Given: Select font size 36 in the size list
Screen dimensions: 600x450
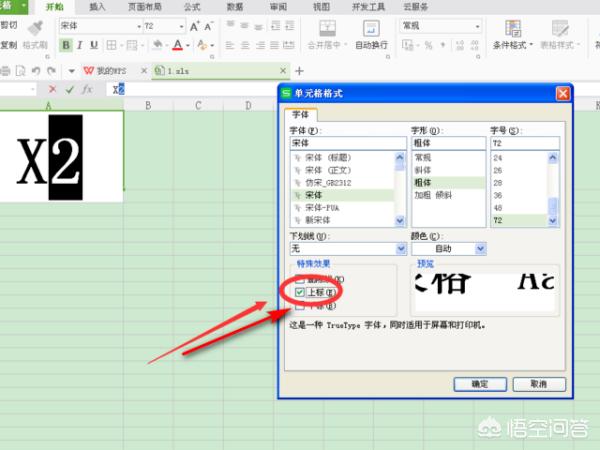Looking at the screenshot, I should [497, 196].
